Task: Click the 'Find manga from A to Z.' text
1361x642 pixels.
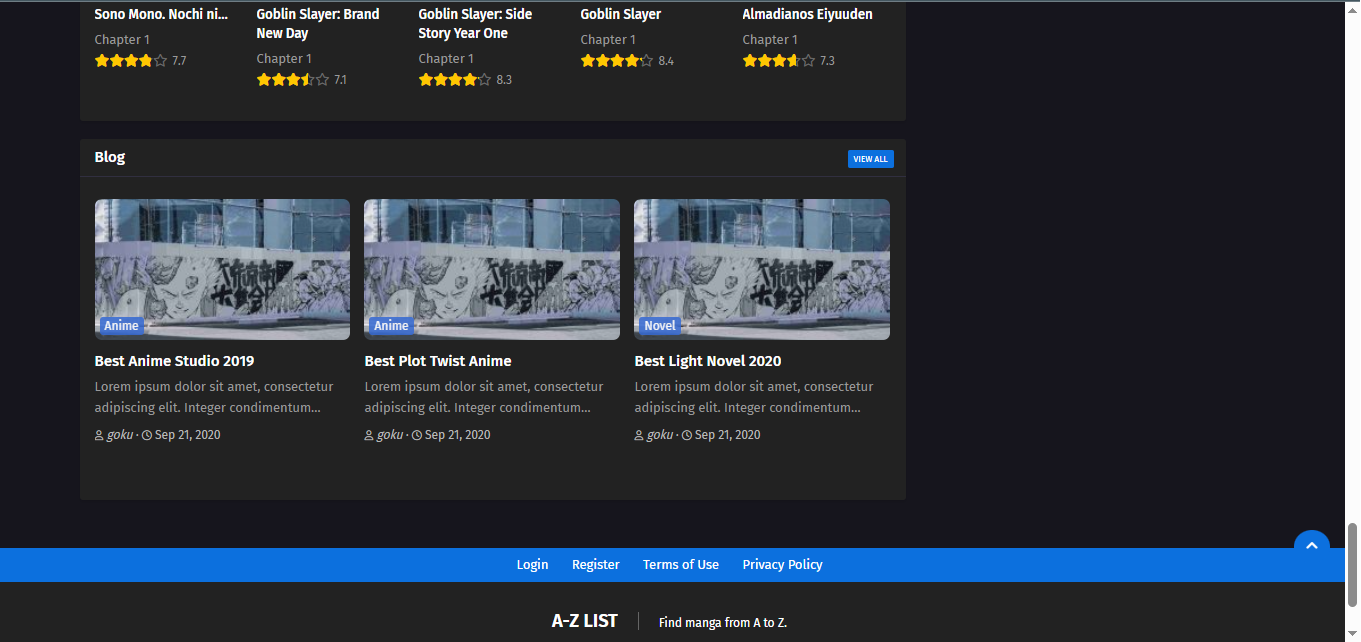Action: pos(723,623)
